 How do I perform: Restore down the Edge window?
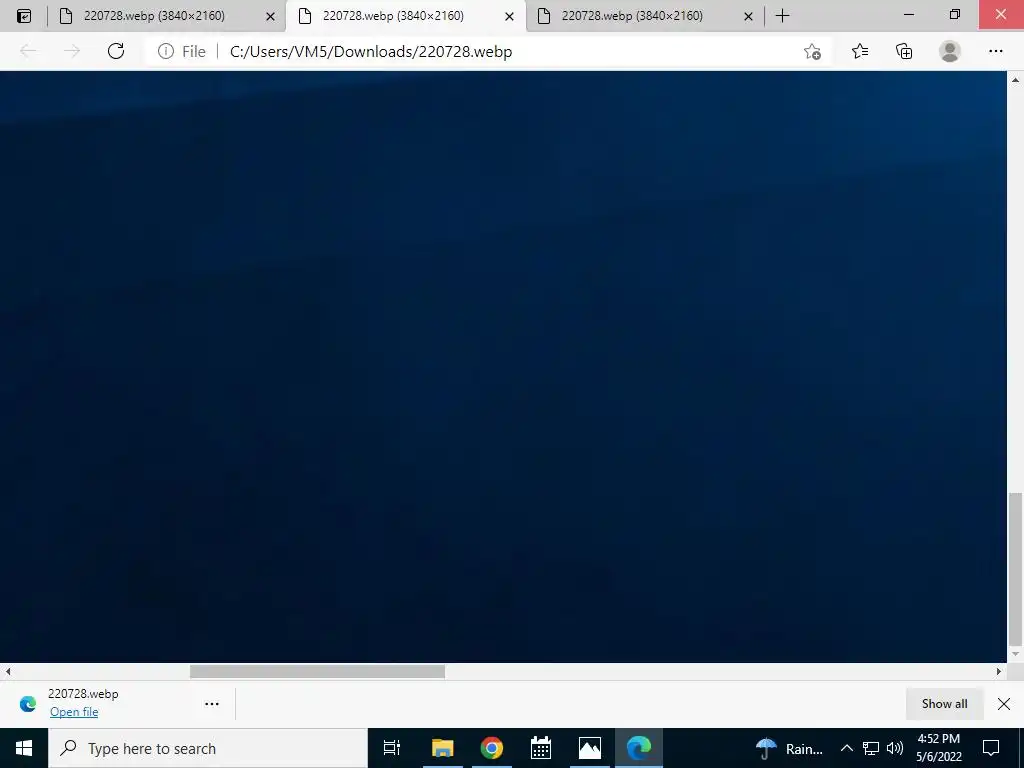pos(955,14)
